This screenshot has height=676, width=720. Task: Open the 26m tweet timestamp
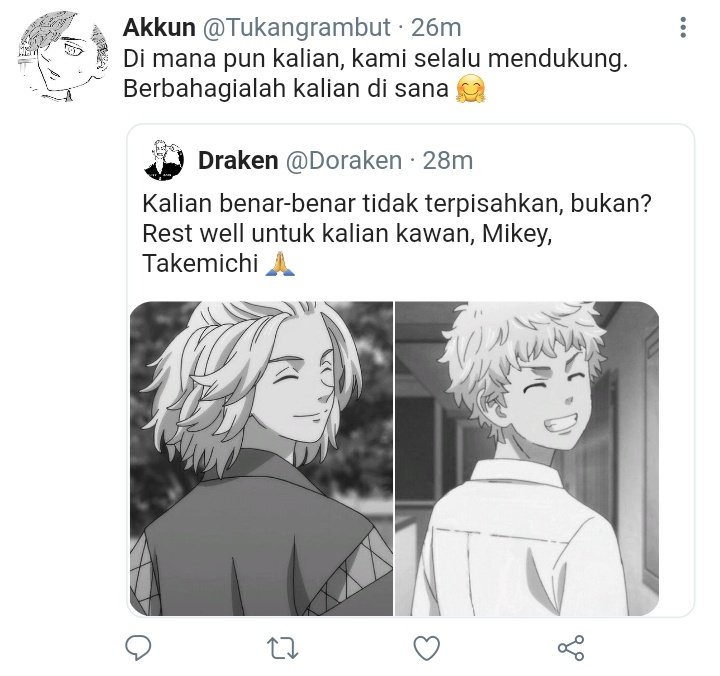coord(436,28)
